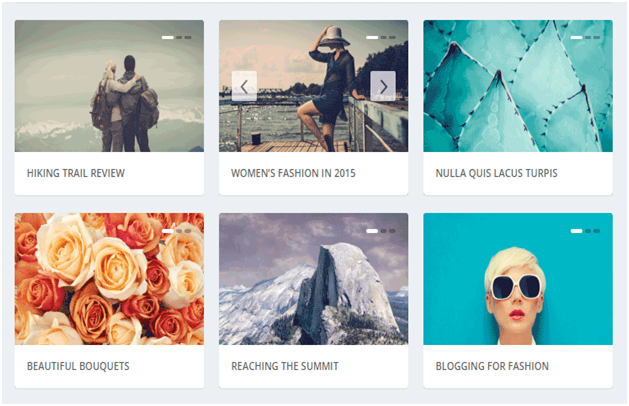Open the Reaching the Summit post title
The image size is (629, 406).
(285, 366)
